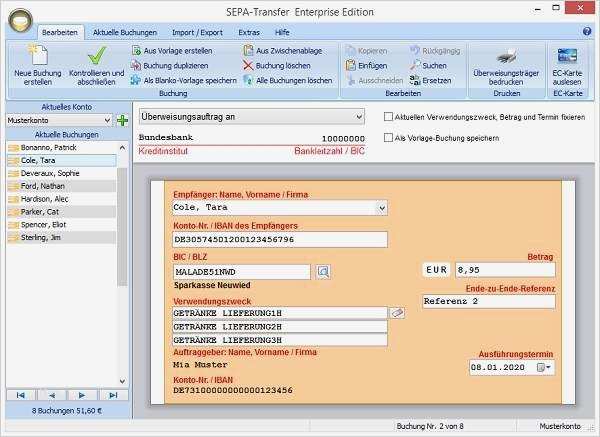The image size is (600, 437).
Task: Click Verwendungszweck line GETRÄNKE LIEFERUNG2H
Action: click(280, 327)
